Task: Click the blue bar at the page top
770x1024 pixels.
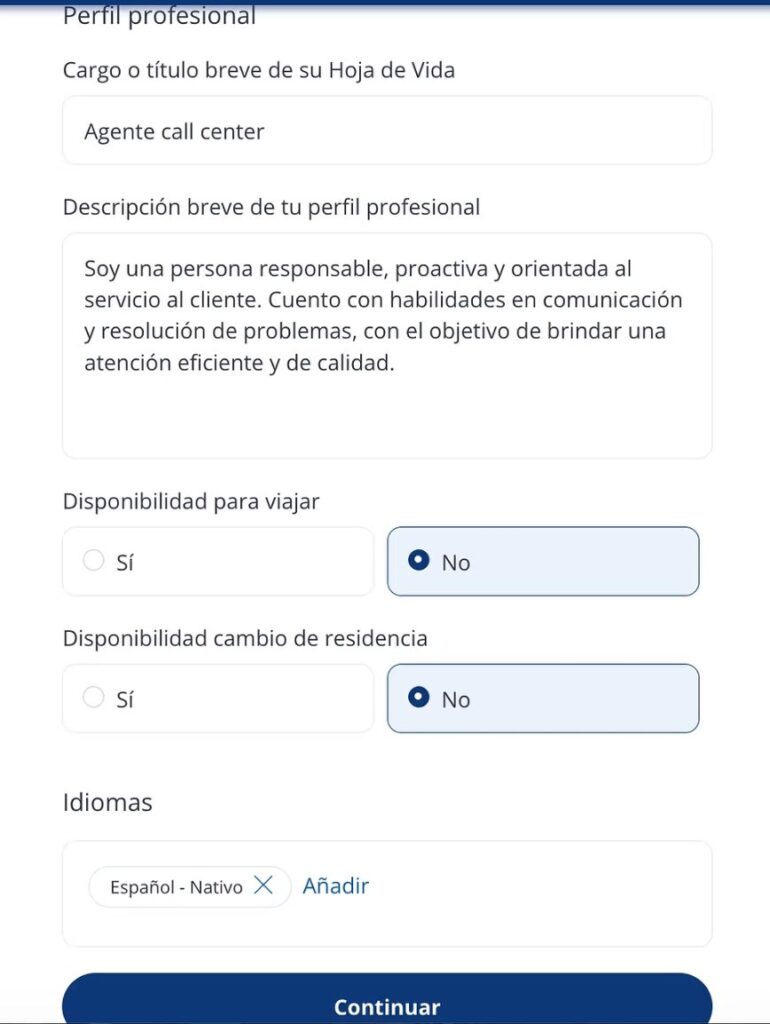Action: [385, 3]
